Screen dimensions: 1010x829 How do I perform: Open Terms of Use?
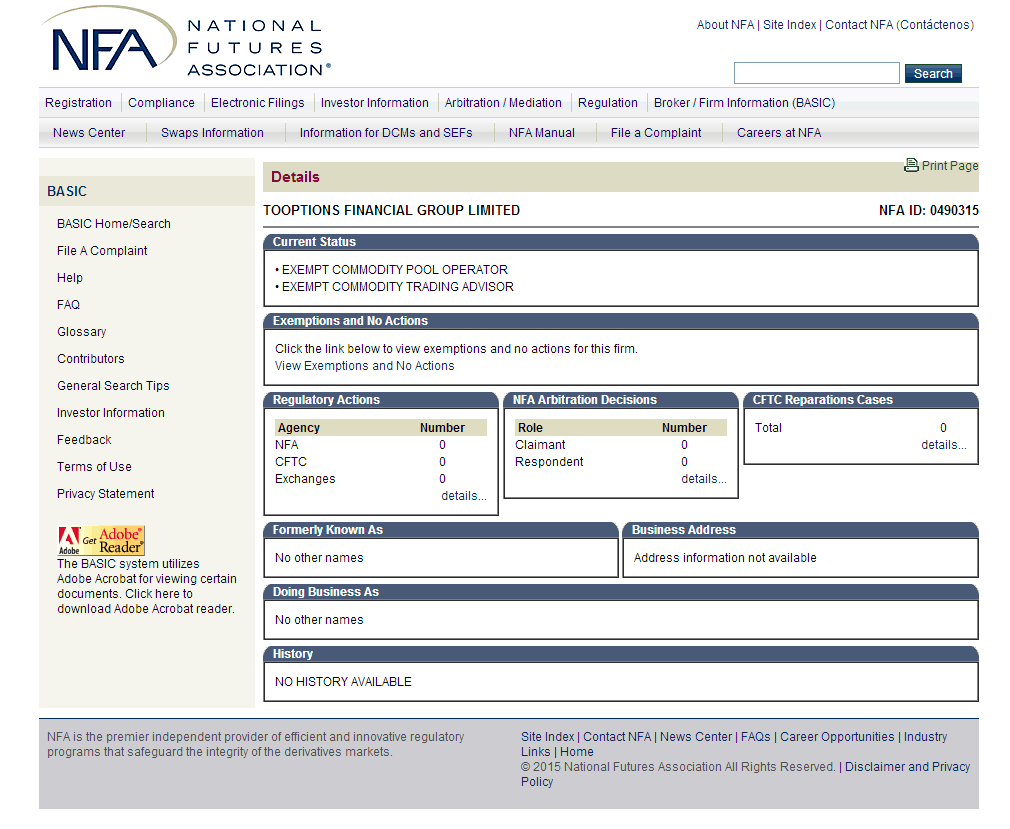[x=94, y=467]
